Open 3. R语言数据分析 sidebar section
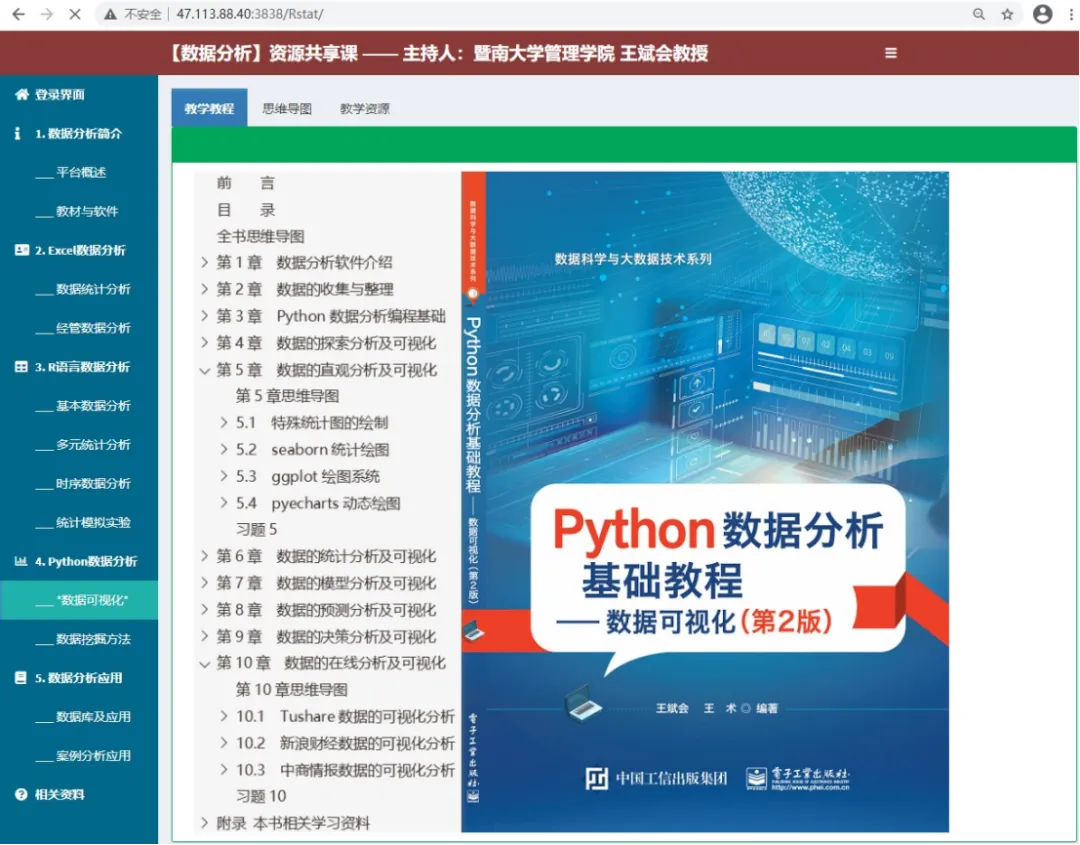This screenshot has height=845, width=1080. click(x=79, y=366)
